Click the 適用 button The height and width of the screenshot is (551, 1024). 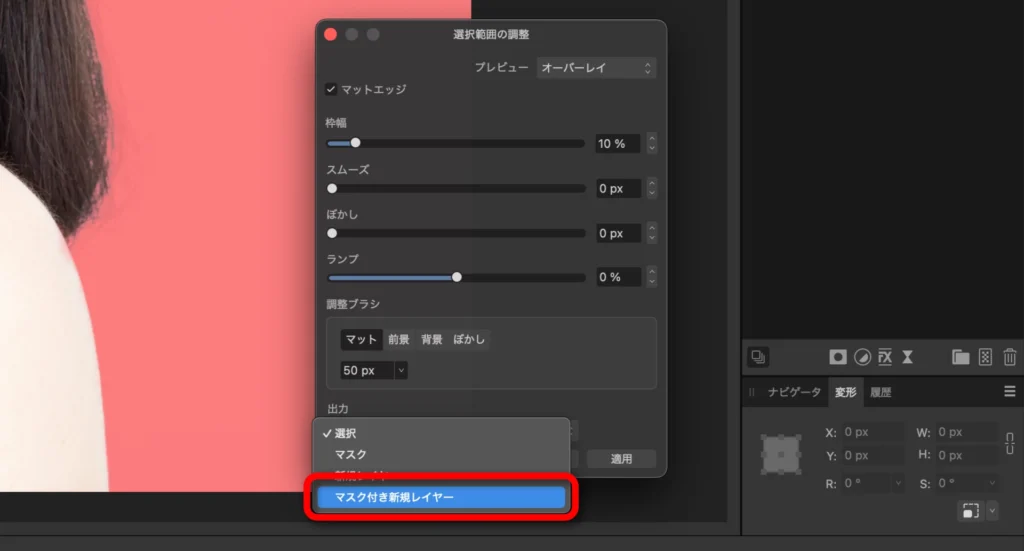[x=621, y=459]
